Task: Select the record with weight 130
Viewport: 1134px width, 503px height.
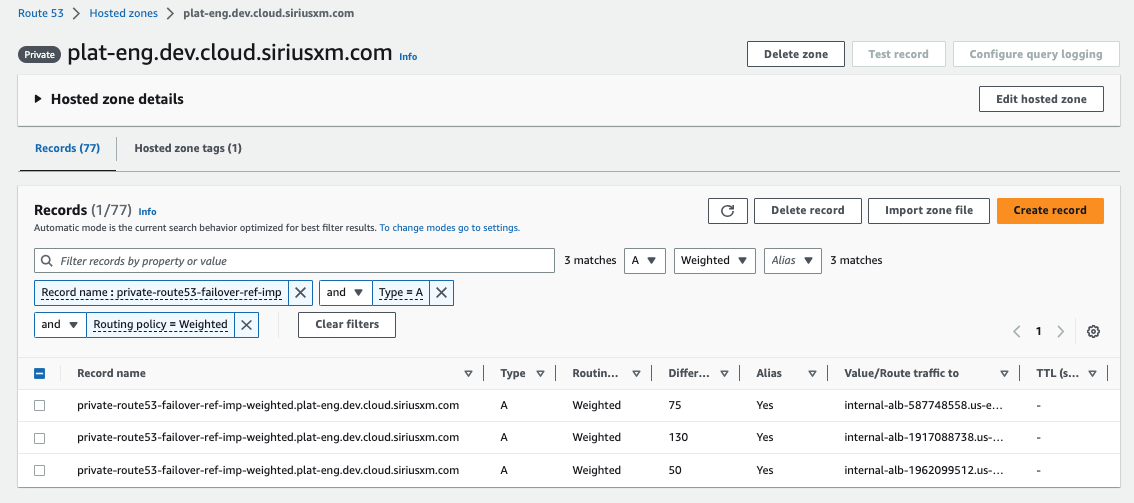Action: [x=40, y=438]
